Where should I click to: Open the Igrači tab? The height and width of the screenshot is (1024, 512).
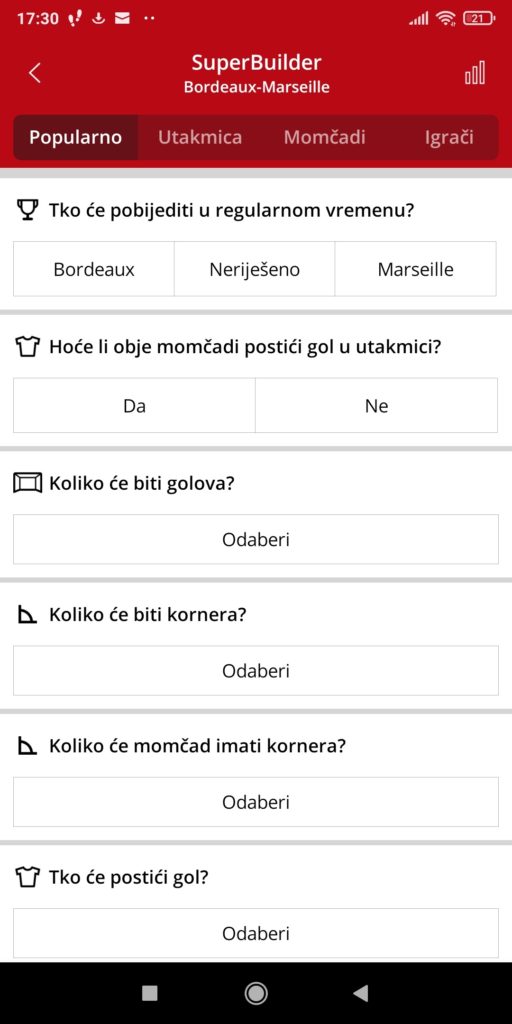(x=449, y=137)
